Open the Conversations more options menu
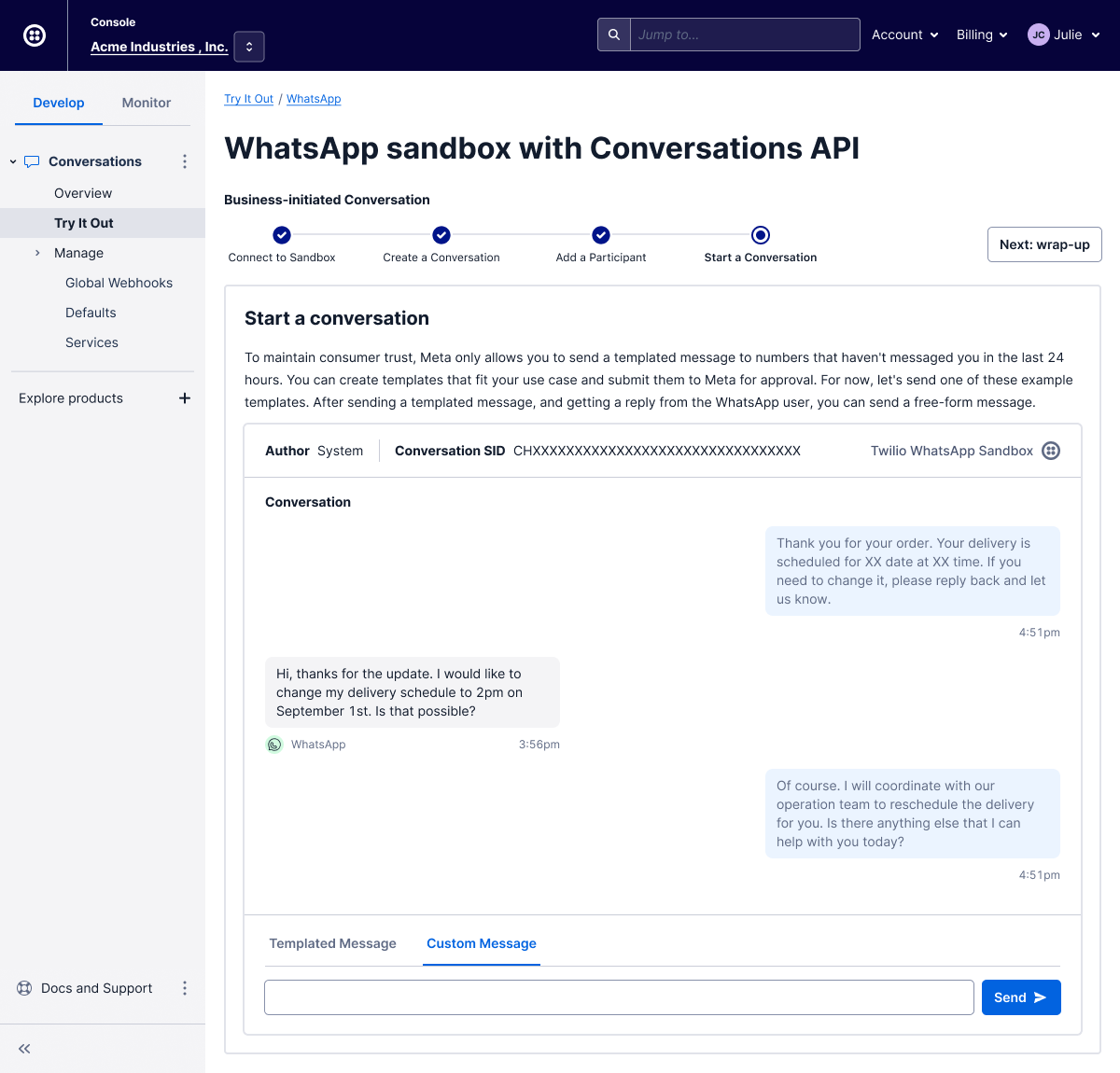The width and height of the screenshot is (1120, 1073). [185, 161]
